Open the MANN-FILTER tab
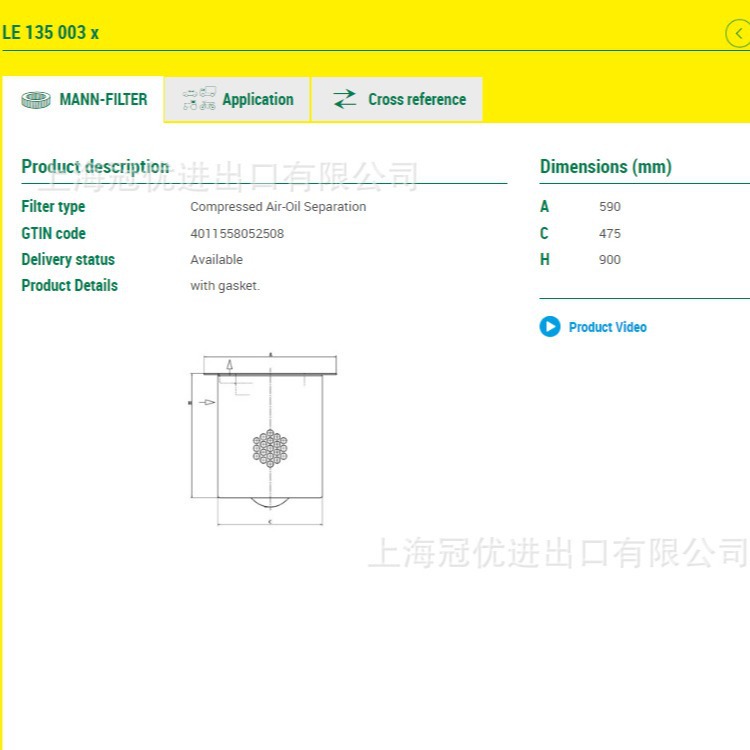Image resolution: width=750 pixels, height=750 pixels. [83, 99]
